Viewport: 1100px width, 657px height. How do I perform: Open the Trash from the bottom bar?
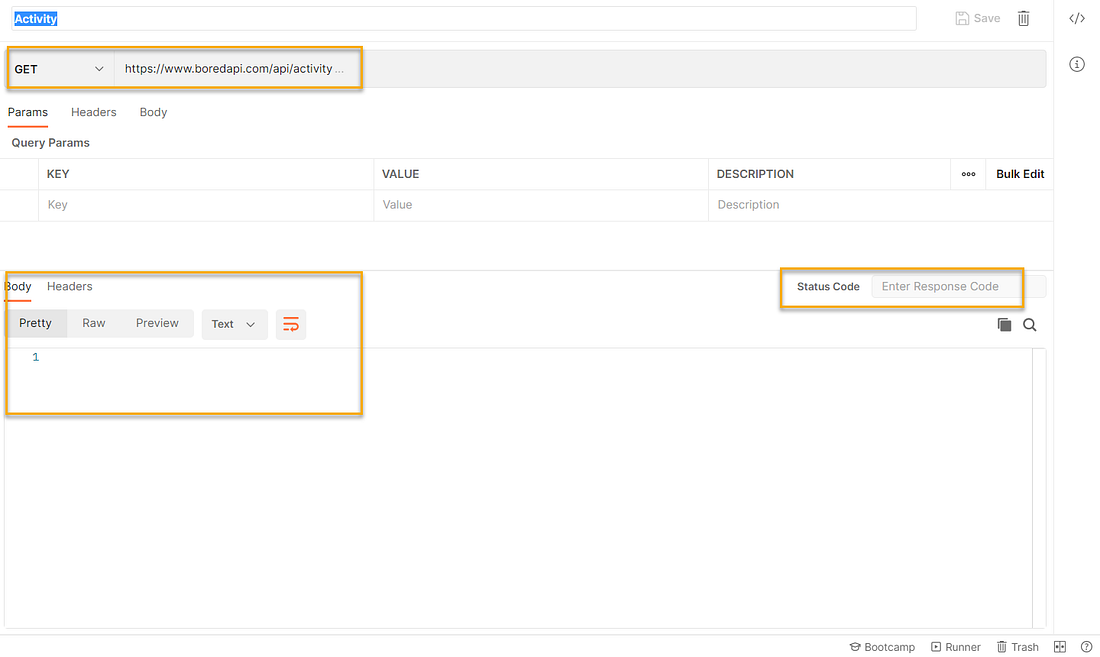(1017, 646)
